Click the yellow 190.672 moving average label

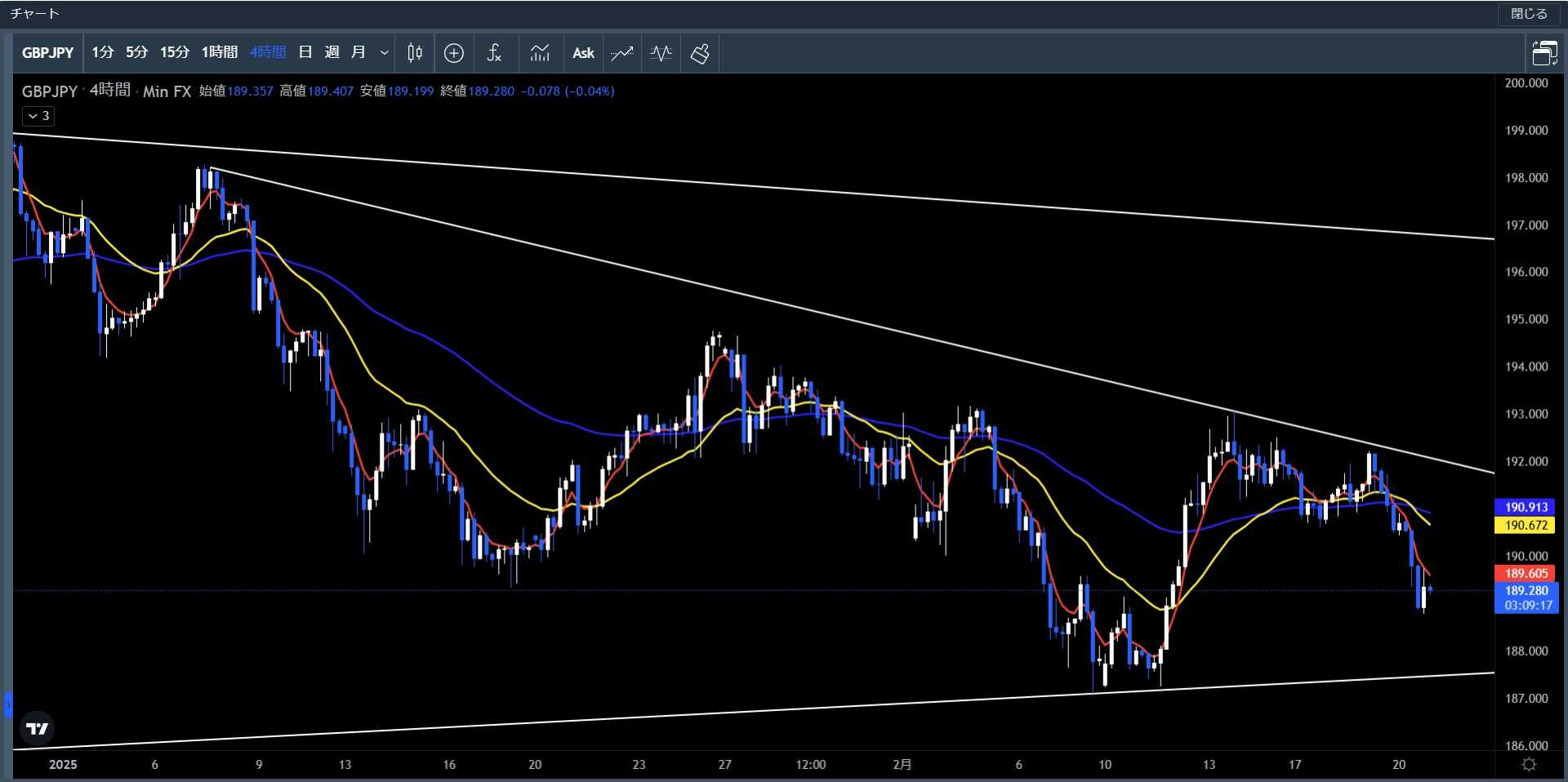(x=1526, y=525)
